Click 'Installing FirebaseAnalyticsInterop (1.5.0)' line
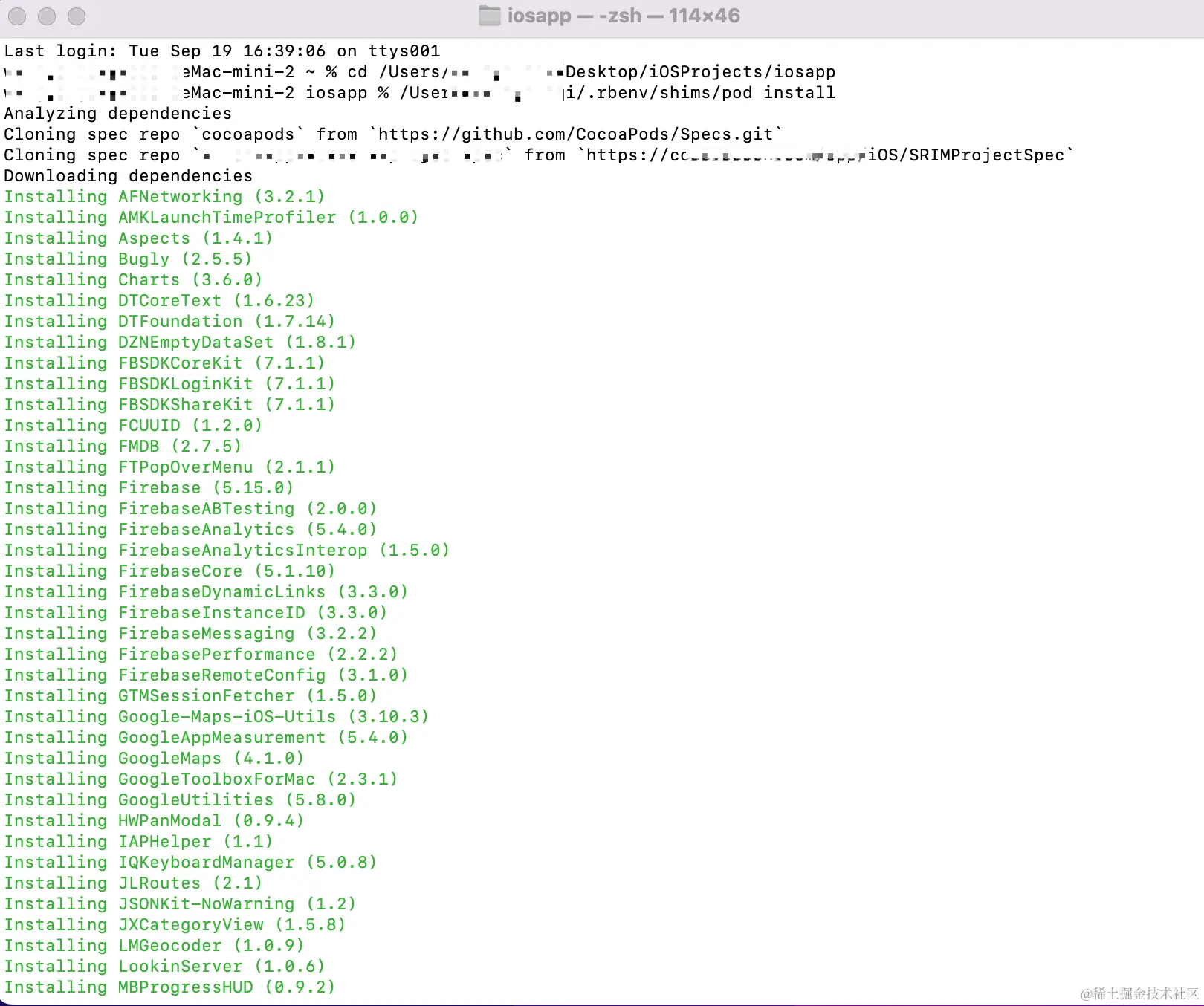The height and width of the screenshot is (1006, 1204). (227, 551)
